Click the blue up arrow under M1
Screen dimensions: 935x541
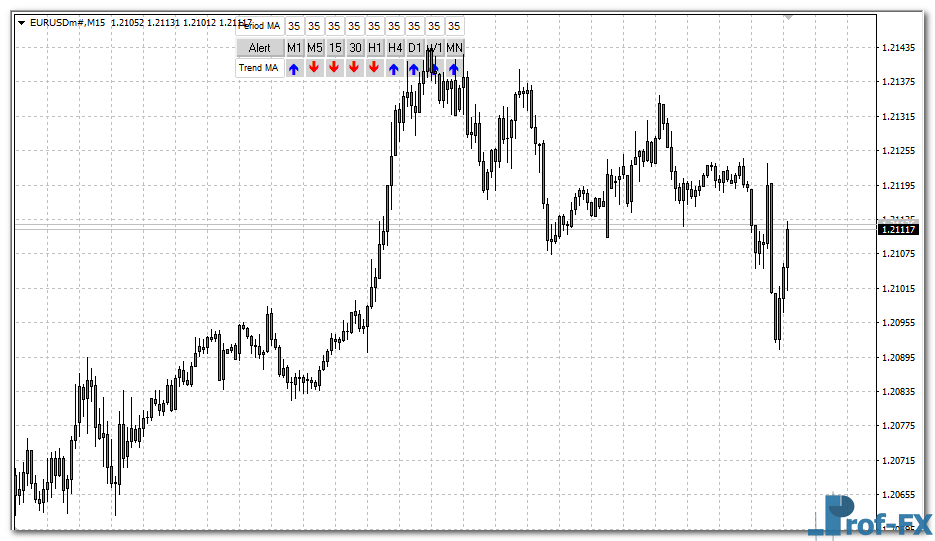294,68
